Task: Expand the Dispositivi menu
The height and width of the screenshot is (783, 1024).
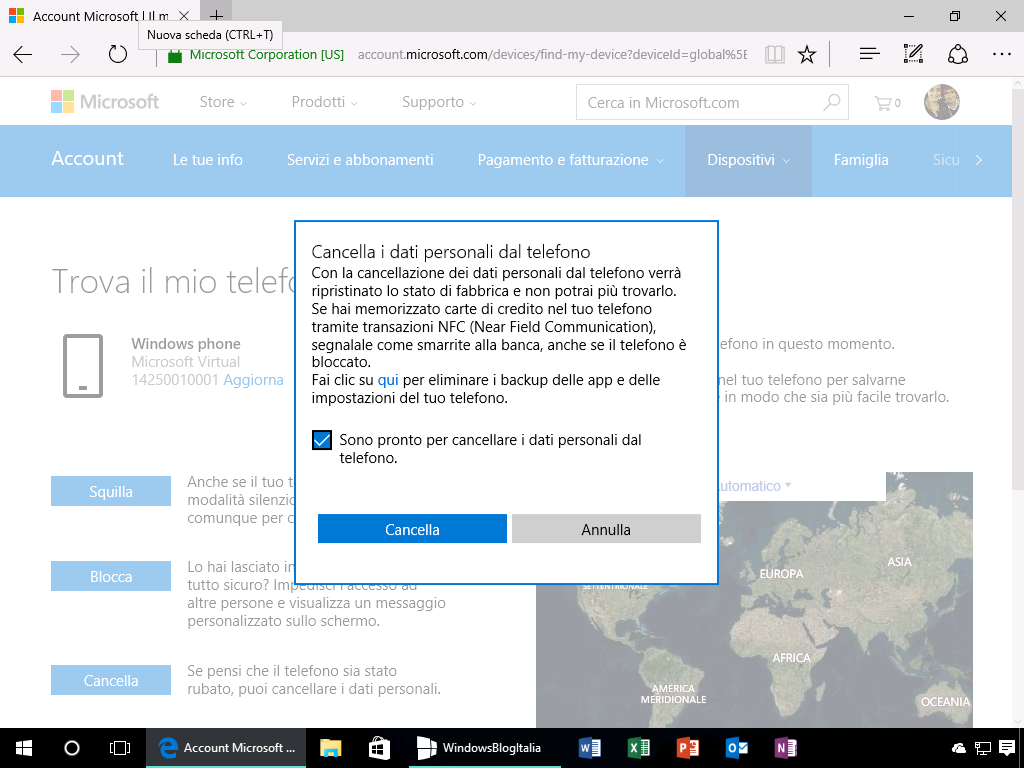Action: click(748, 160)
